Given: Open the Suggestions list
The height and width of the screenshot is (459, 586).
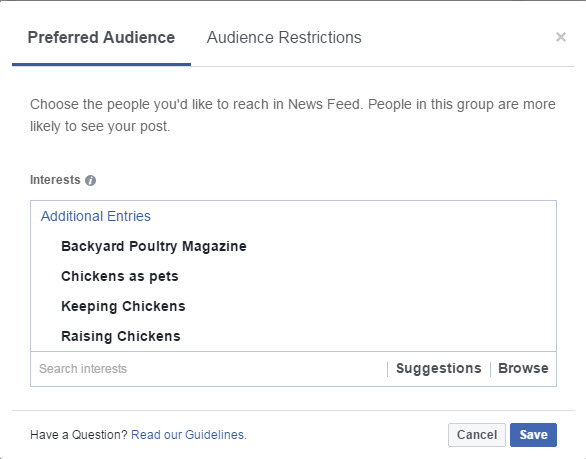Looking at the screenshot, I should [x=439, y=369].
